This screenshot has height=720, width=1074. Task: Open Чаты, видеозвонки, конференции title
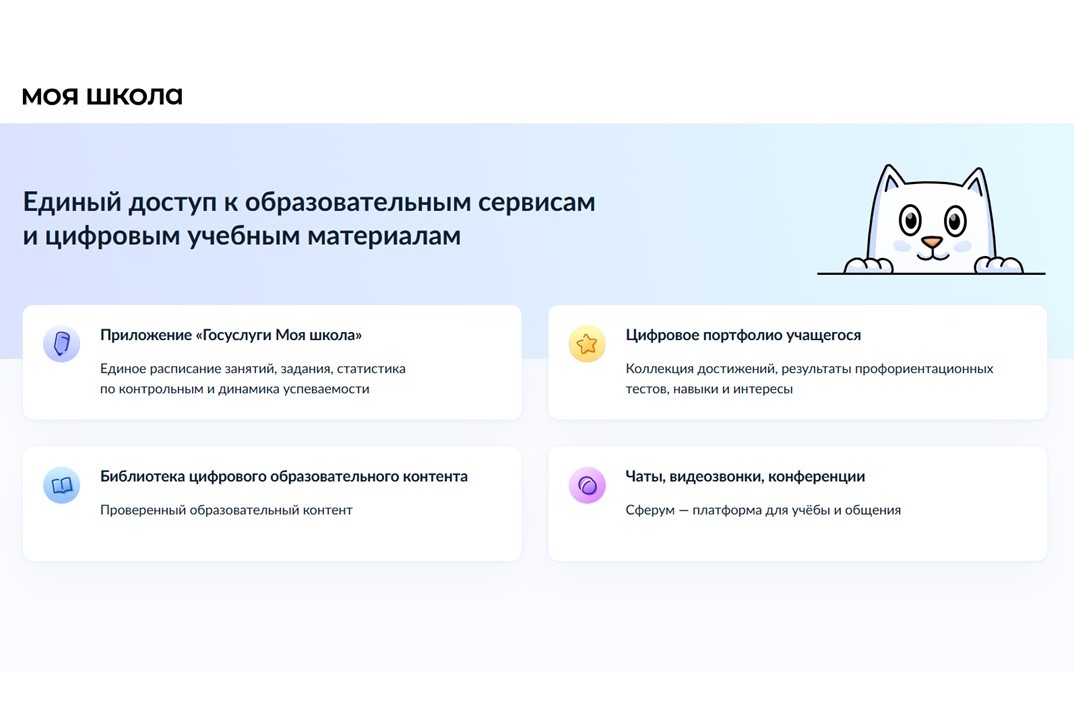(x=745, y=477)
